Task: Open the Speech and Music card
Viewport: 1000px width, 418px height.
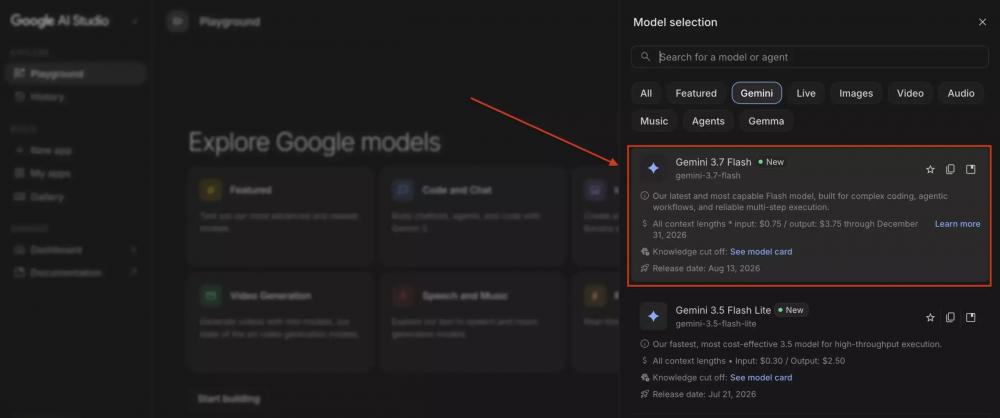Action: click(473, 322)
